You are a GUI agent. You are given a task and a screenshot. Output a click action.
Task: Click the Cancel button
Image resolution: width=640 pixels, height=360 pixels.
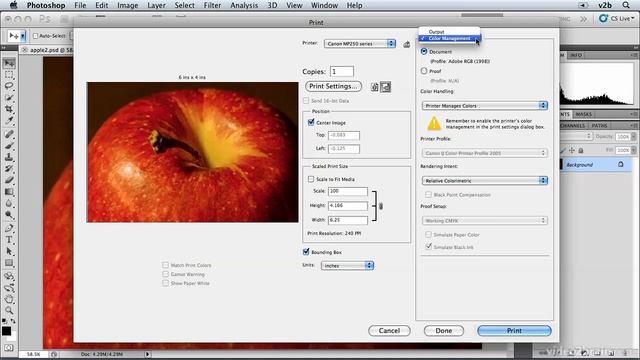click(389, 331)
